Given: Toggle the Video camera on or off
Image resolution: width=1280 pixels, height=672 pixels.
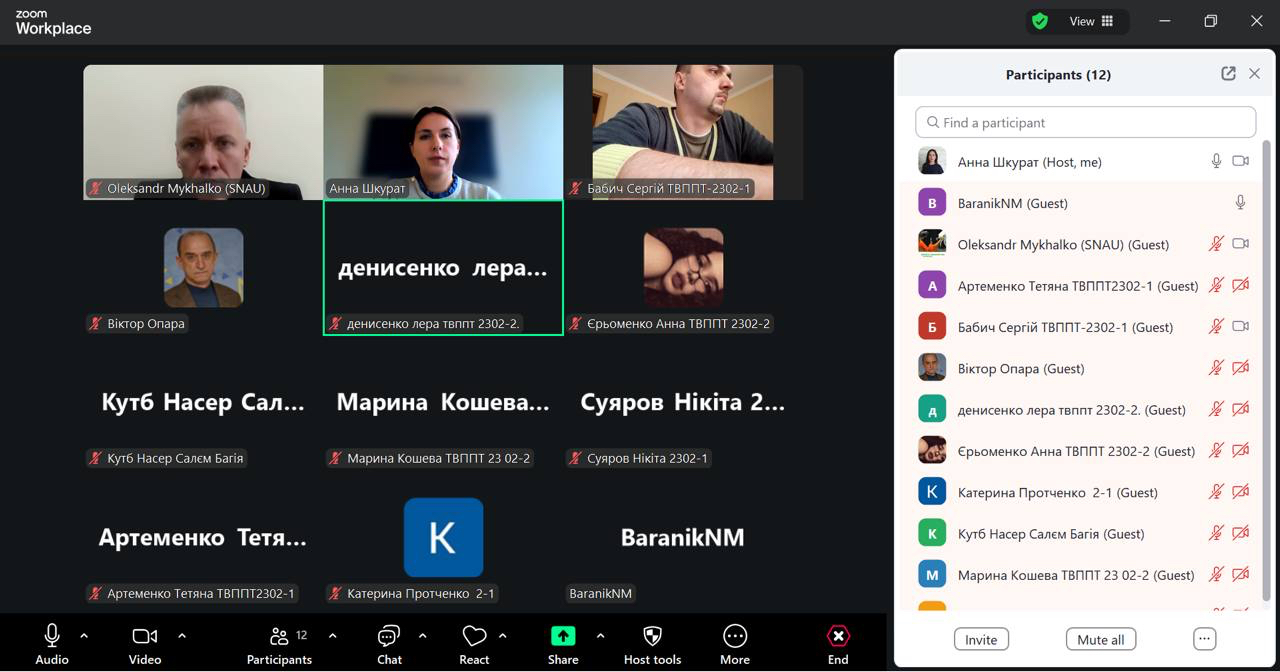Looking at the screenshot, I should (145, 643).
